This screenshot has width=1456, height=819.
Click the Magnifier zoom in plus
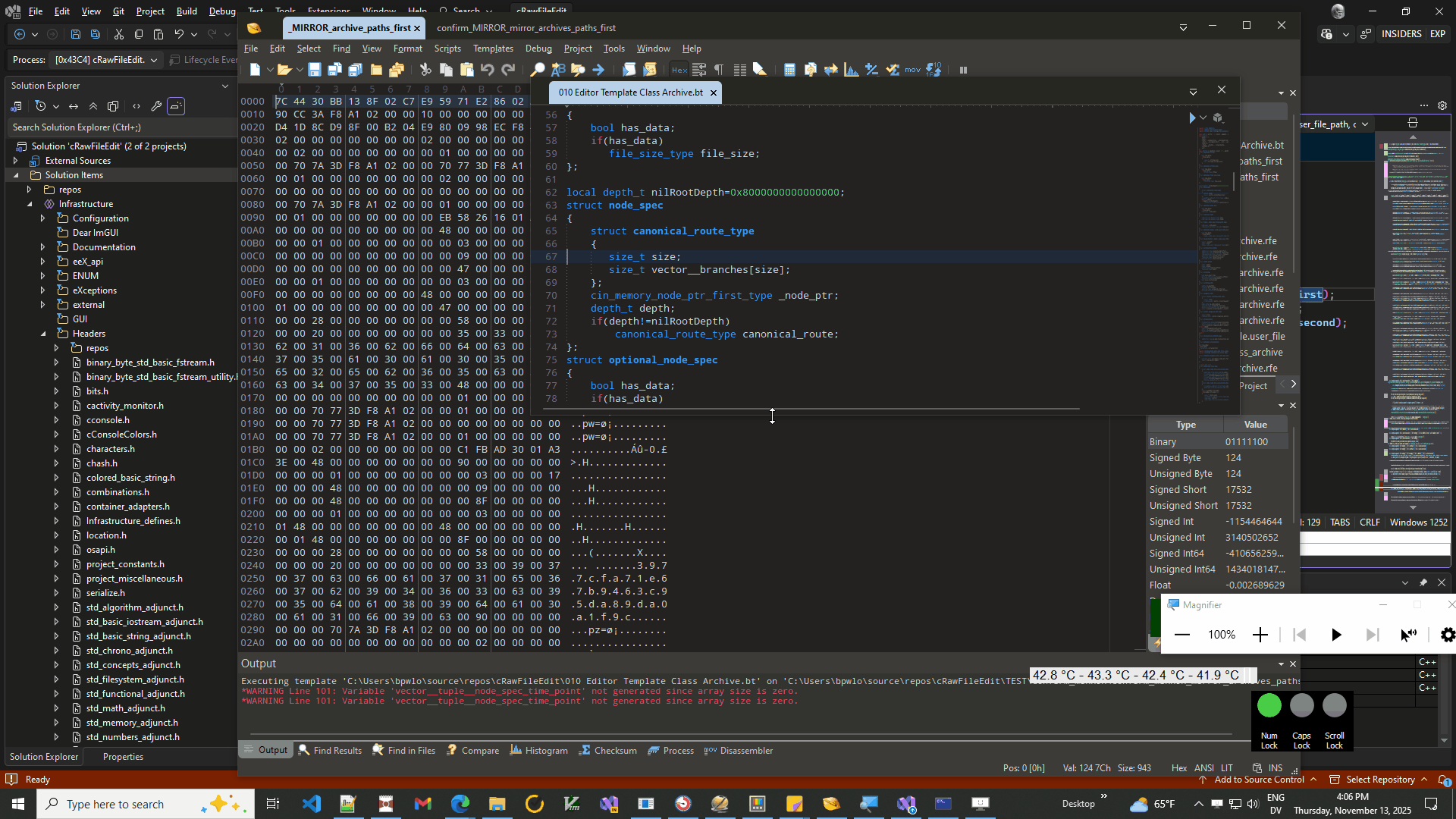[x=1260, y=635]
